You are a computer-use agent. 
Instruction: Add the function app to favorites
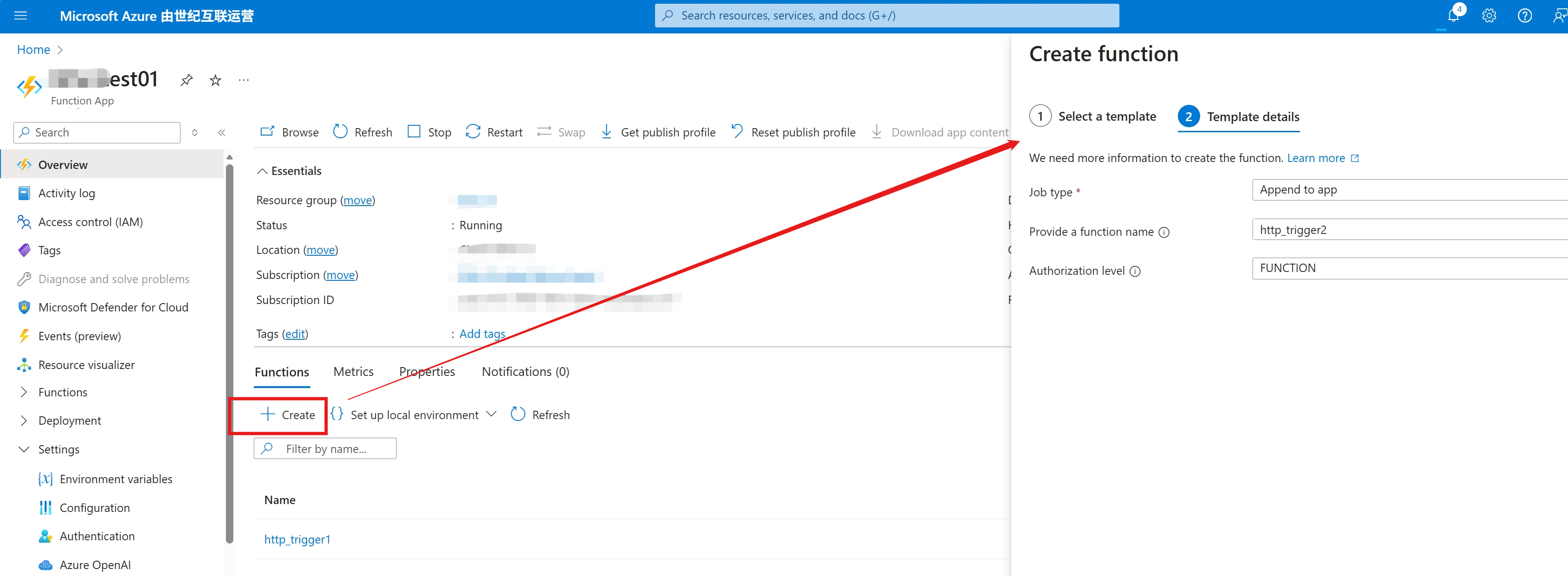(x=215, y=80)
